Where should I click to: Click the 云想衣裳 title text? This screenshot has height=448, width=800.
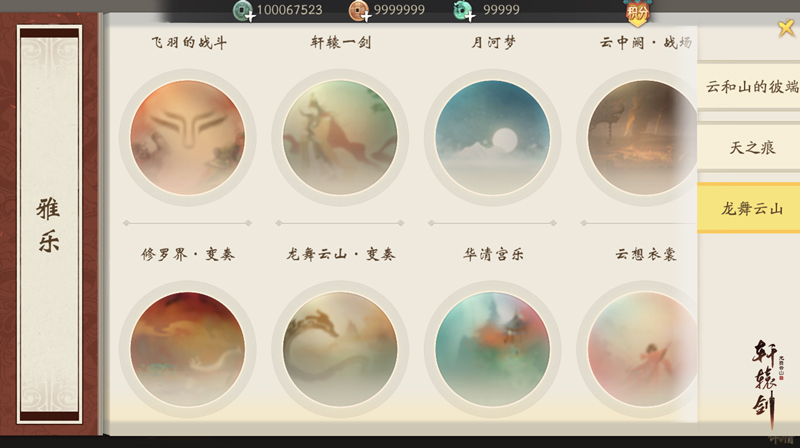[x=645, y=254]
